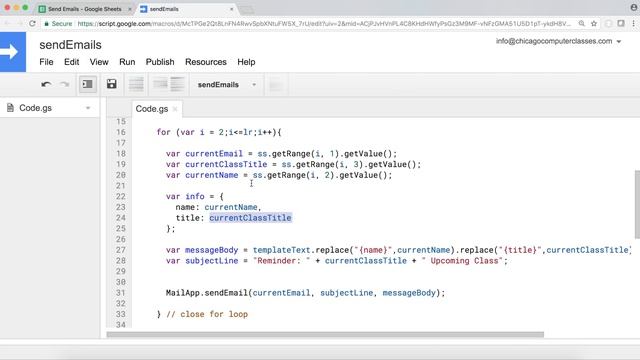Screen dimensions: 640x360
Task: Open the Resources menu
Action: 206,62
